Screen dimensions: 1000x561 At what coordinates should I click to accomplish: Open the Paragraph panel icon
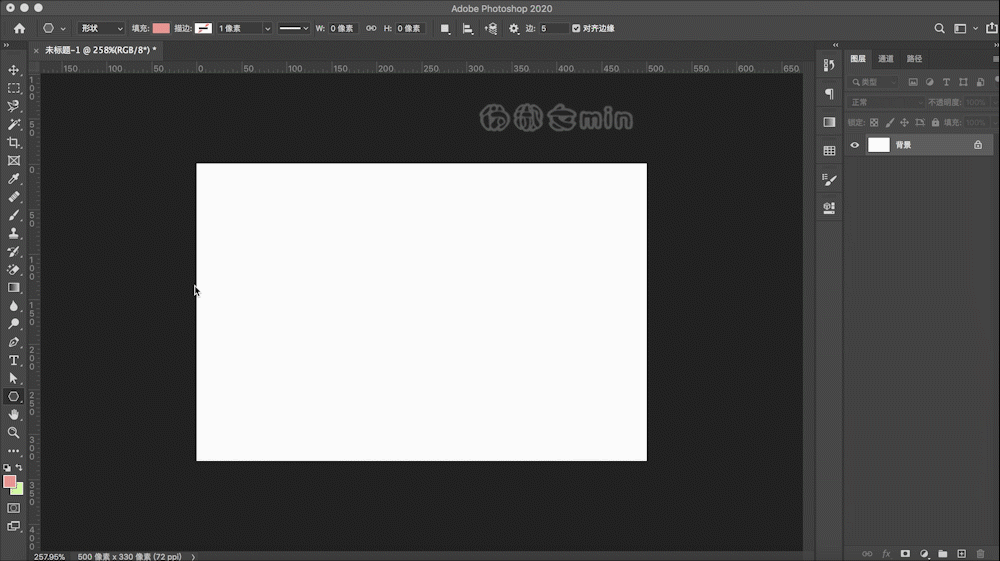(x=829, y=94)
